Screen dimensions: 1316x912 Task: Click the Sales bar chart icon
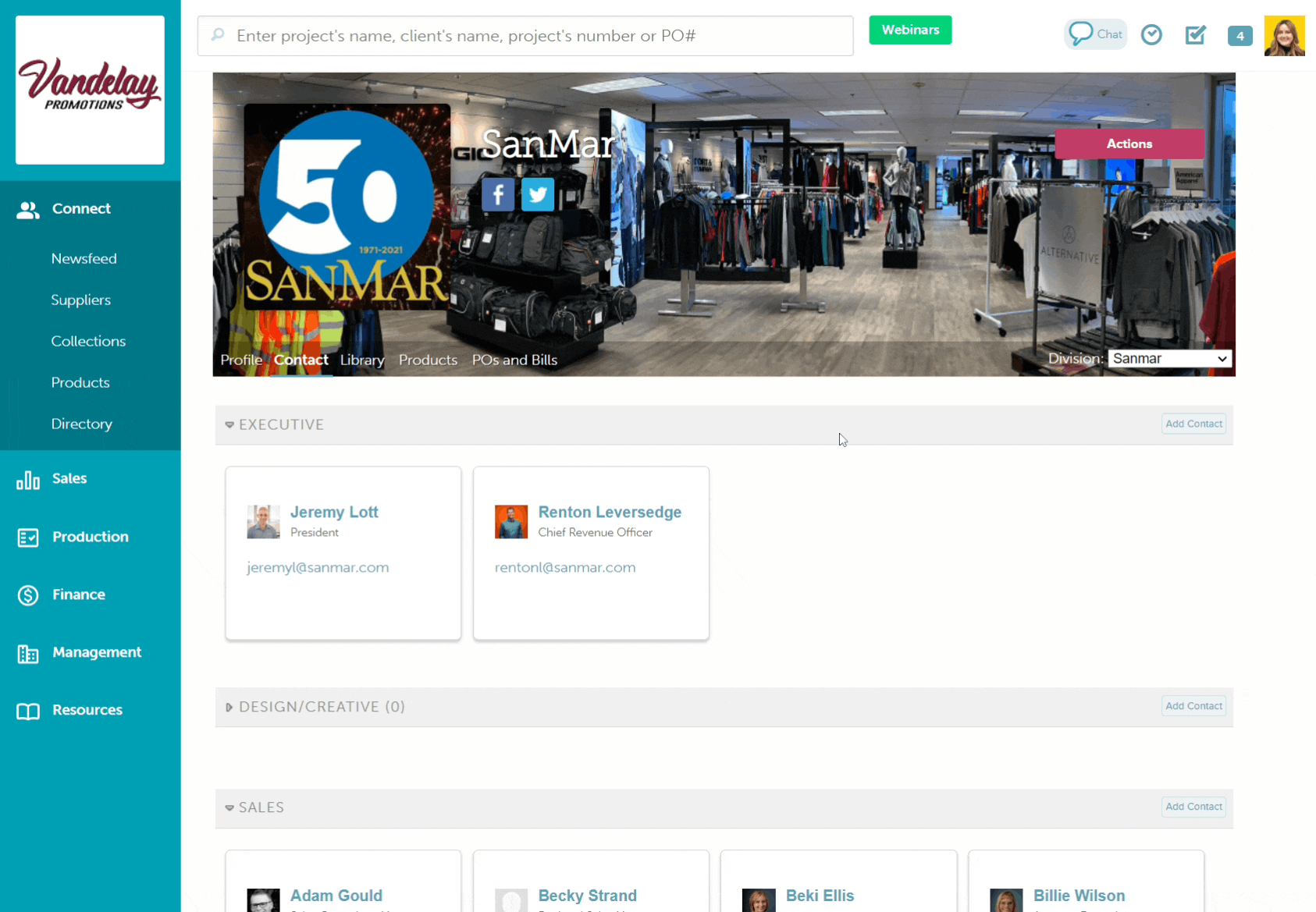[28, 480]
